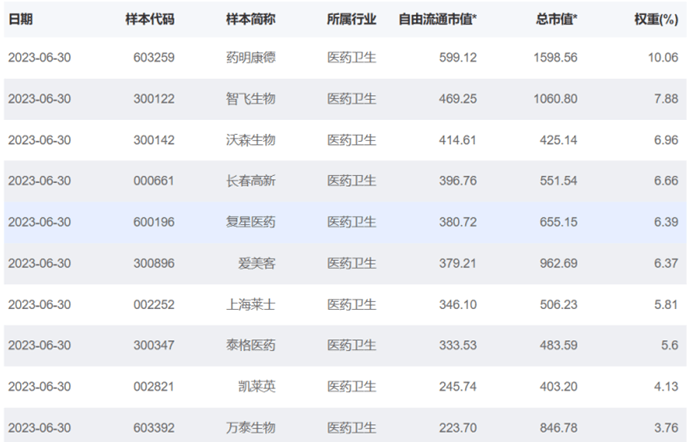The image size is (692, 442).
Task: Click free-float value 333.53
Action: pyautogui.click(x=458, y=345)
